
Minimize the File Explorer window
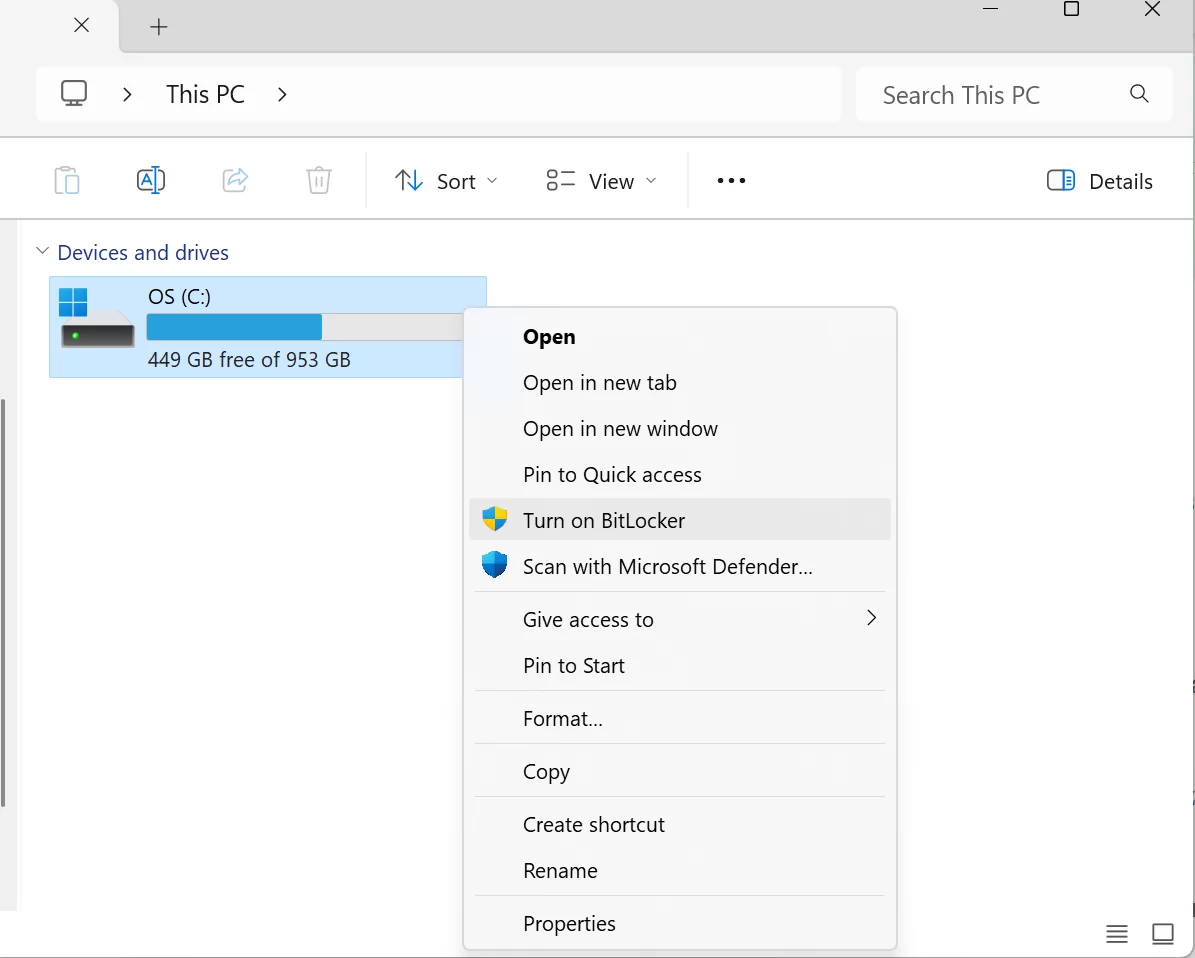click(x=990, y=8)
